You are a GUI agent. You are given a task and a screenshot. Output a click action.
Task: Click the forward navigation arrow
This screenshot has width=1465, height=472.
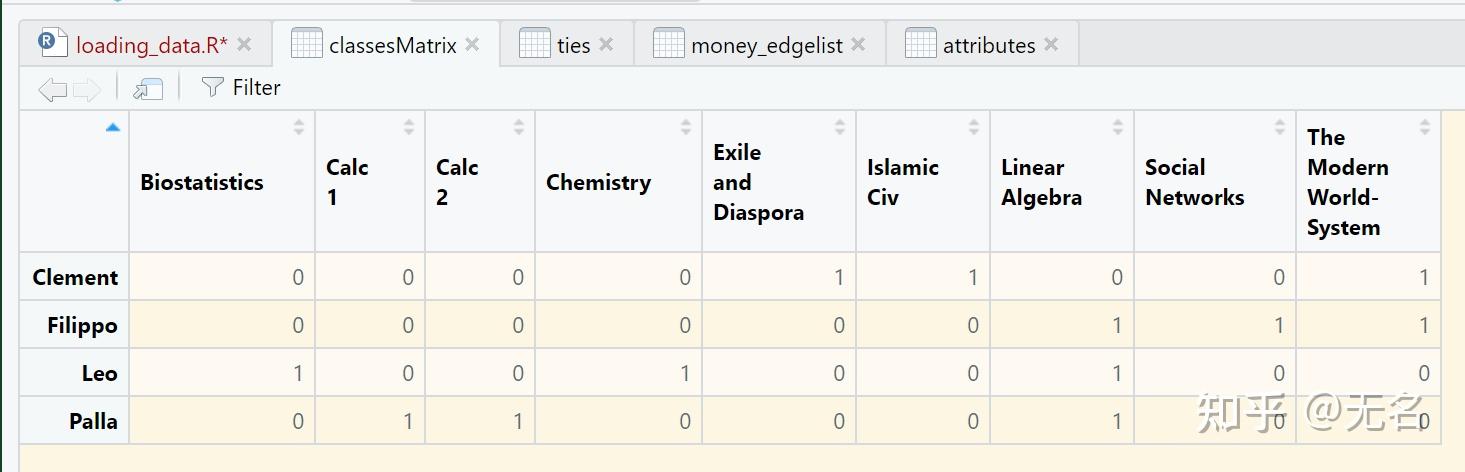point(87,89)
